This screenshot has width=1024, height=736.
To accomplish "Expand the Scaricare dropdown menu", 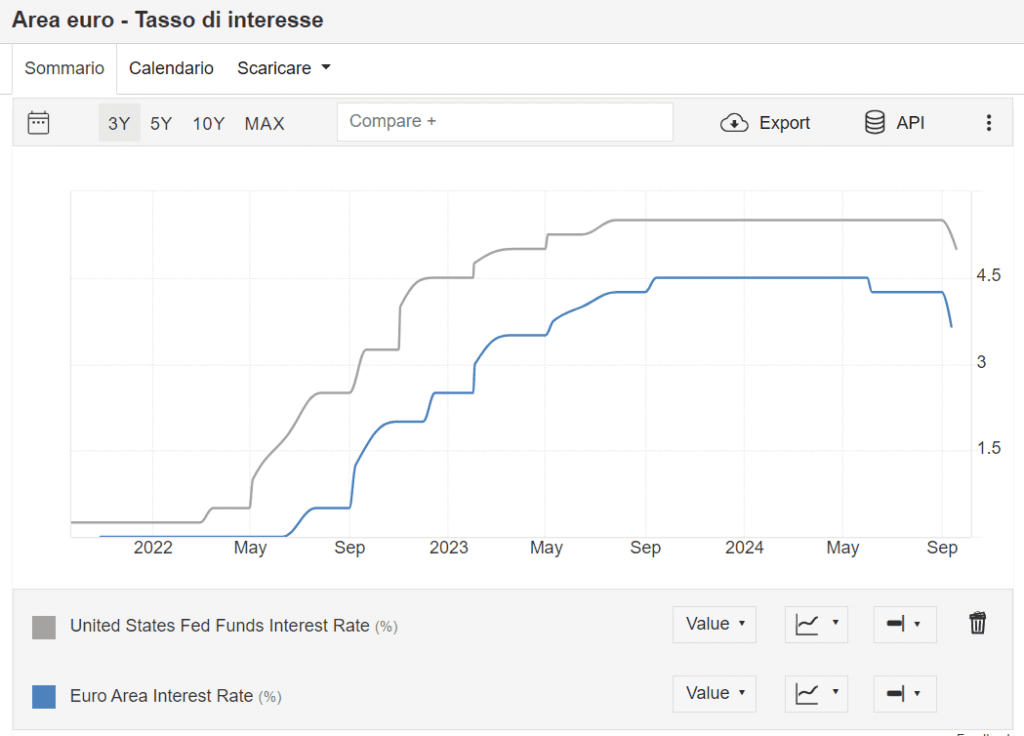I will pos(283,68).
